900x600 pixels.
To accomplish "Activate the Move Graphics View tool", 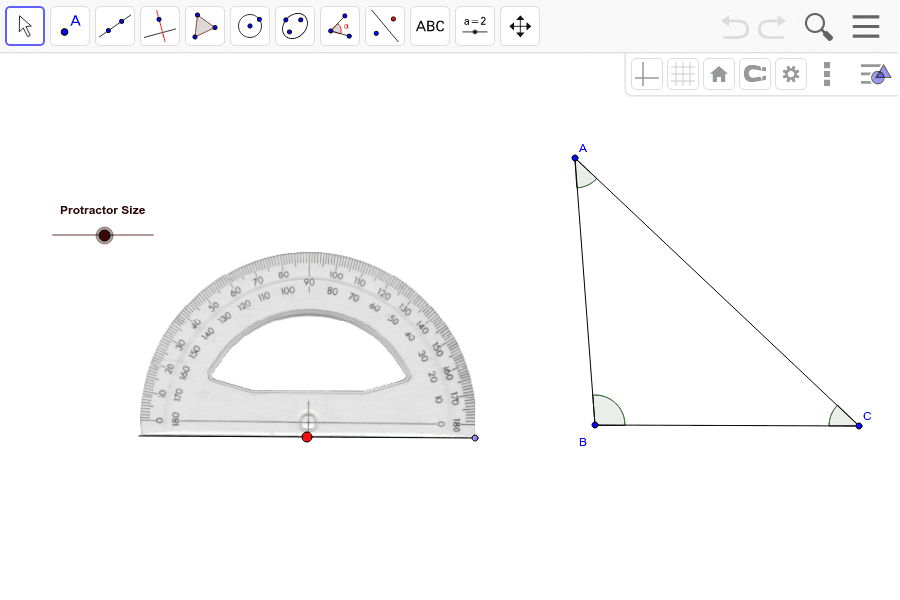I will pos(520,26).
